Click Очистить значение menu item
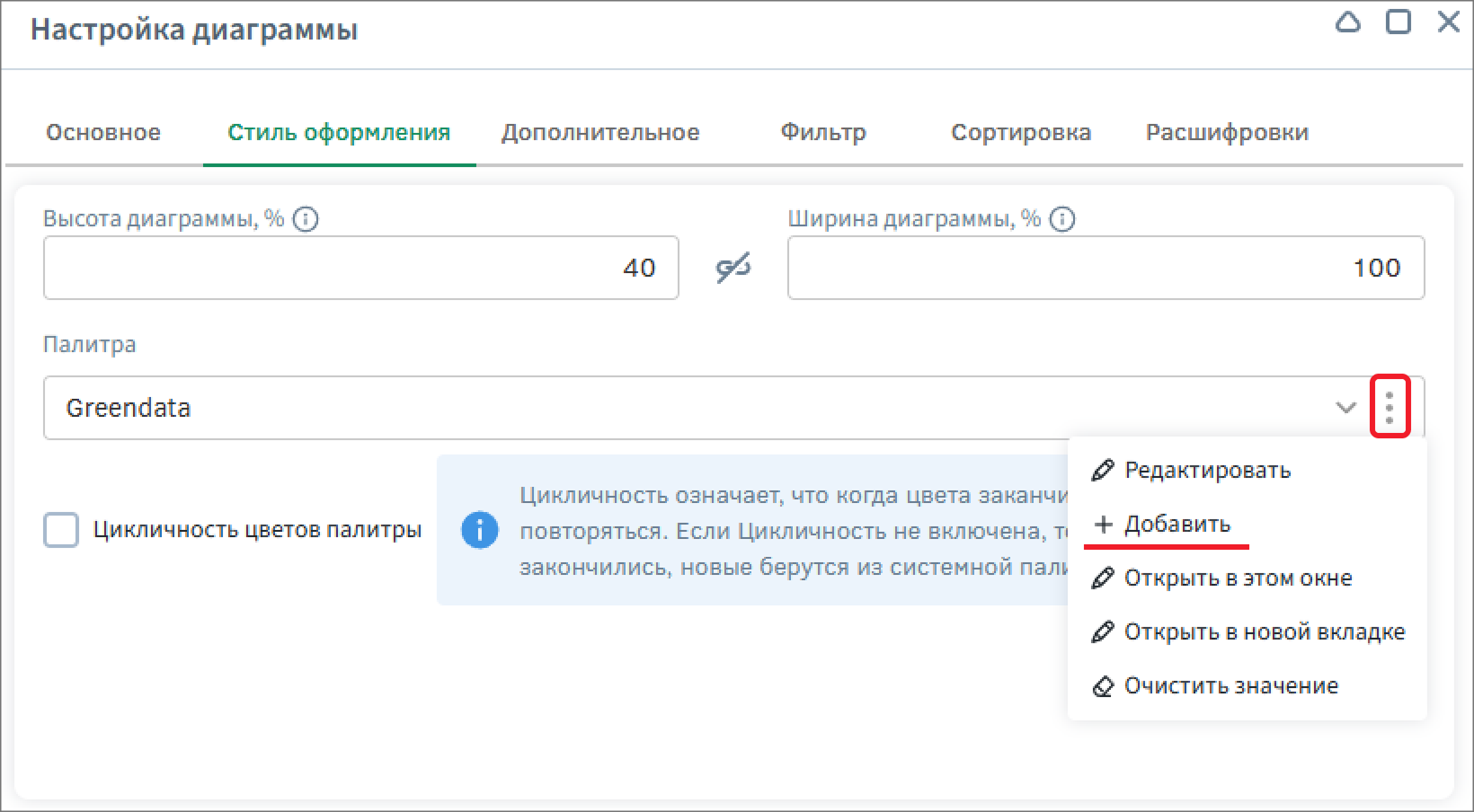The height and width of the screenshot is (812, 1474). click(x=1230, y=686)
